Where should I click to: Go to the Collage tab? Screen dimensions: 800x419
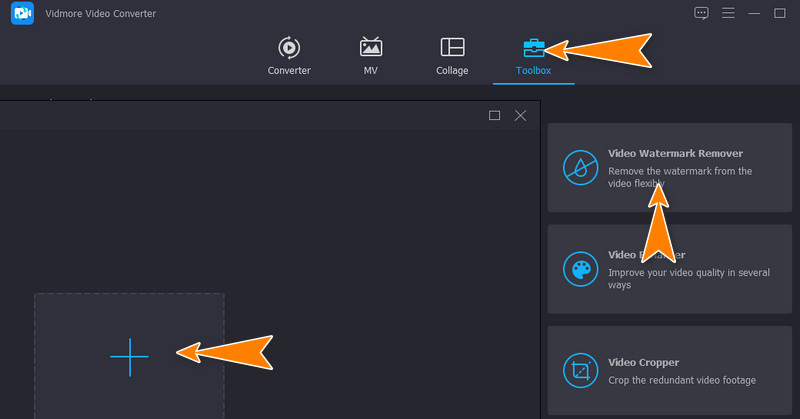coord(452,57)
